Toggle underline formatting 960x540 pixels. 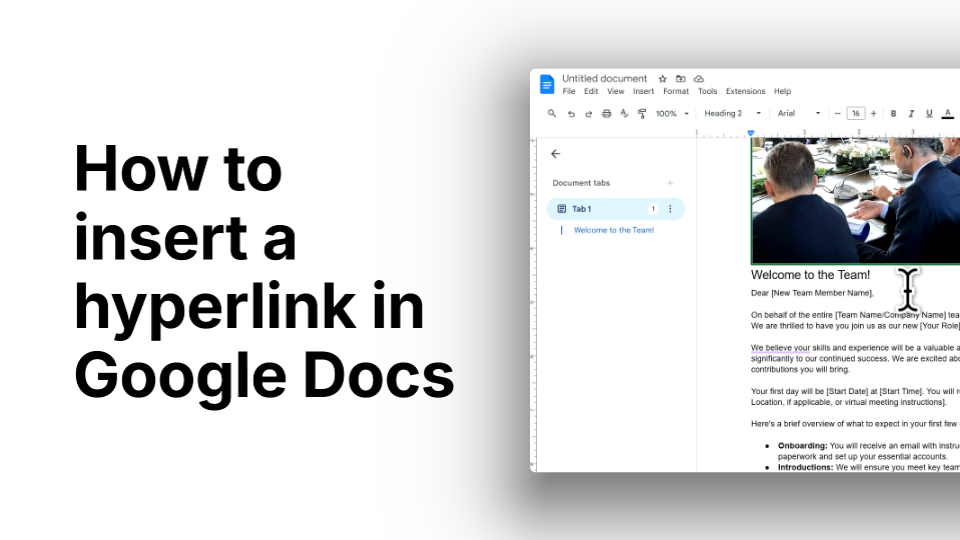click(929, 113)
